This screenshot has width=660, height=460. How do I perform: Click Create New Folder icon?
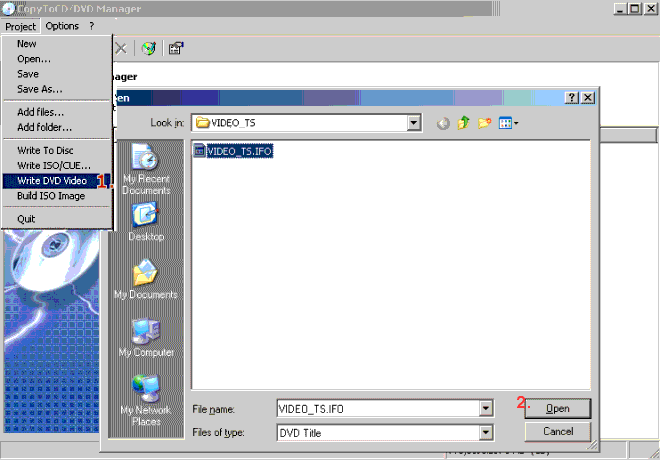click(x=484, y=123)
